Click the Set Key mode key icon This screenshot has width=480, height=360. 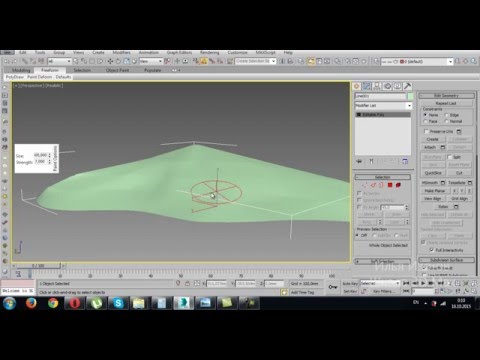point(333,287)
